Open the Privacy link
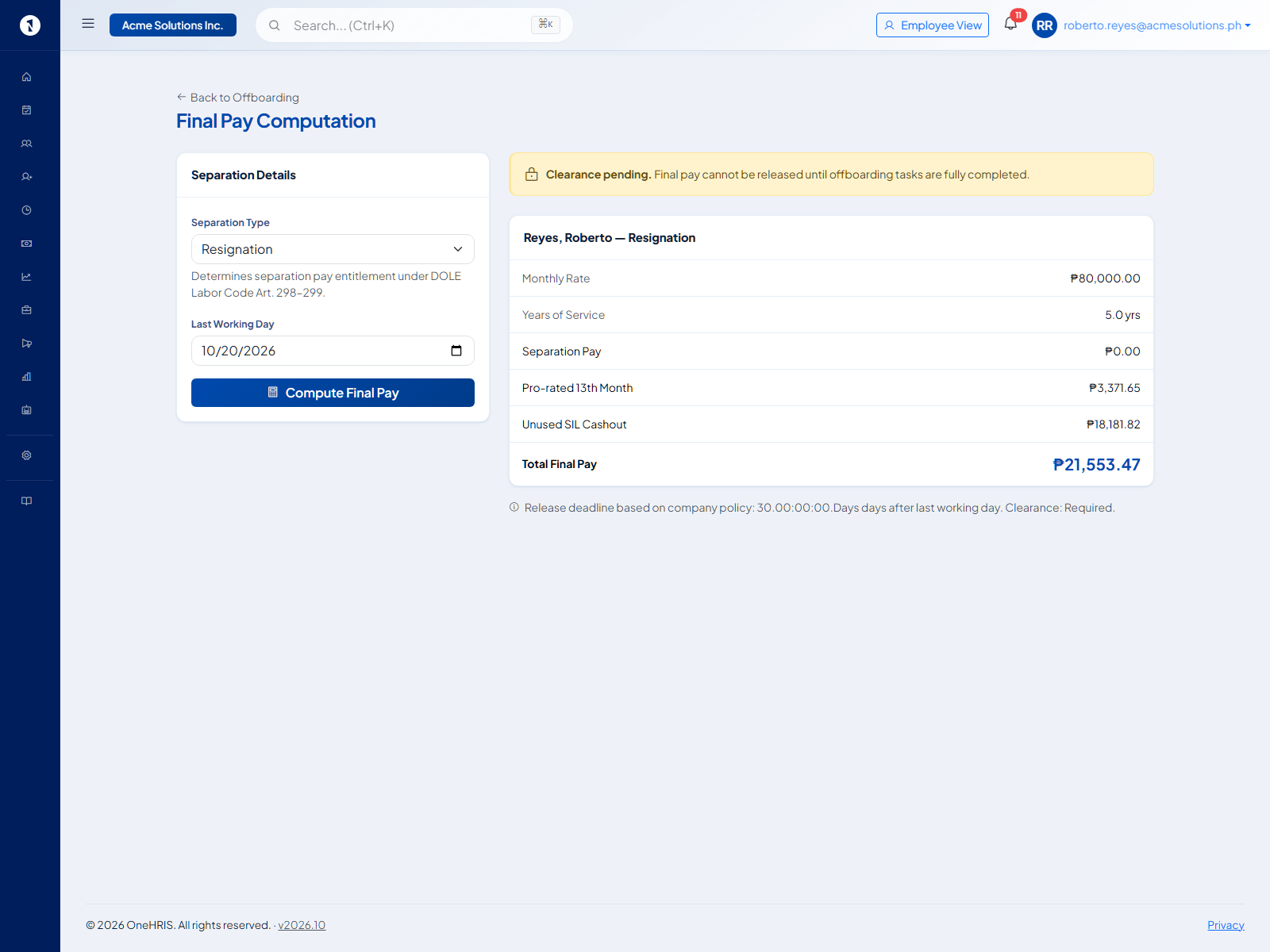1270x952 pixels. [1226, 925]
